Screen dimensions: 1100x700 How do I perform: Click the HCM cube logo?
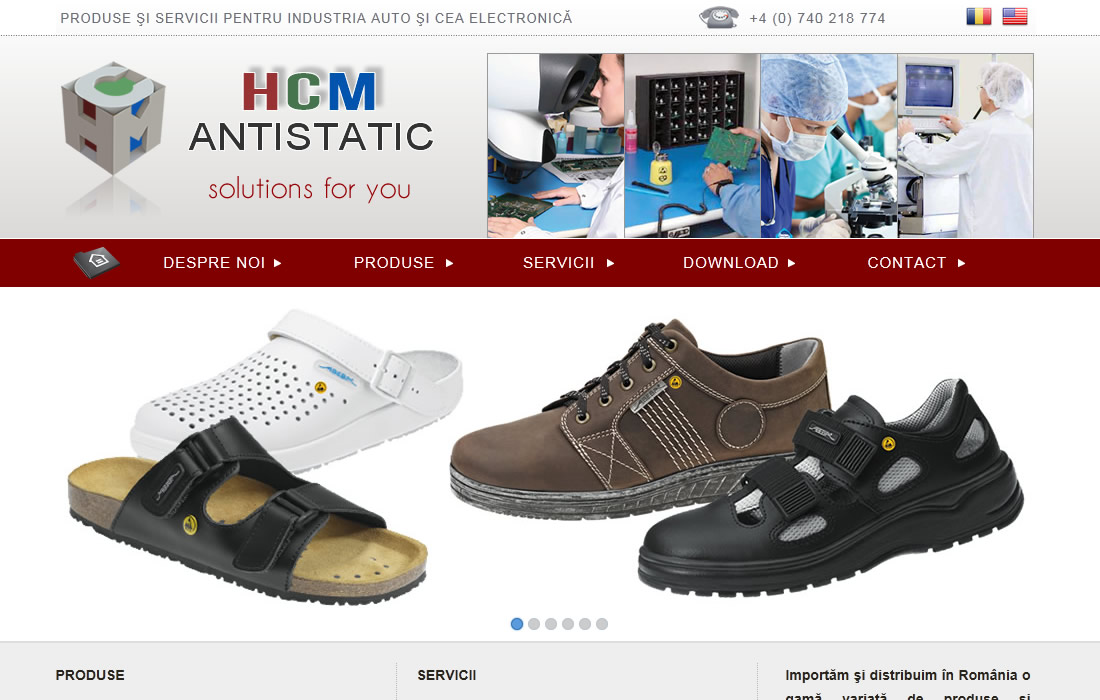[114, 119]
